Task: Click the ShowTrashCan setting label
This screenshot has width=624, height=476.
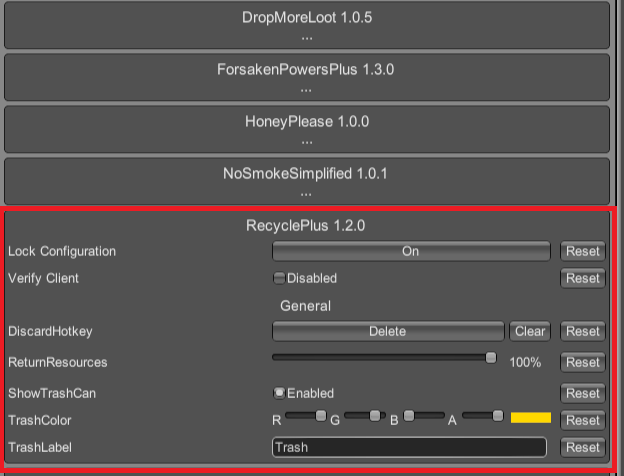Action: click(x=52, y=393)
